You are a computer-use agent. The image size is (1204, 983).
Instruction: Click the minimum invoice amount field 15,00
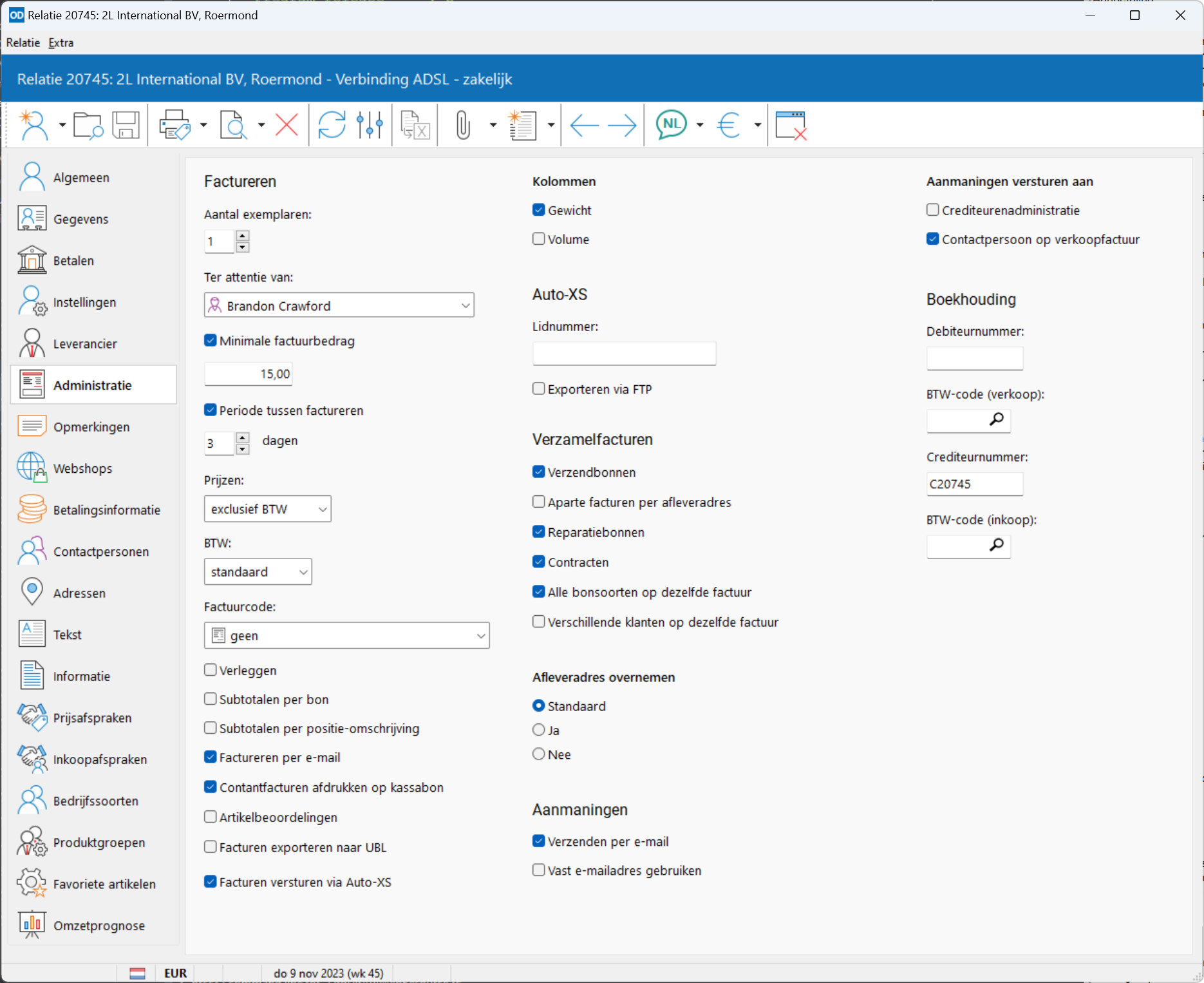point(249,374)
